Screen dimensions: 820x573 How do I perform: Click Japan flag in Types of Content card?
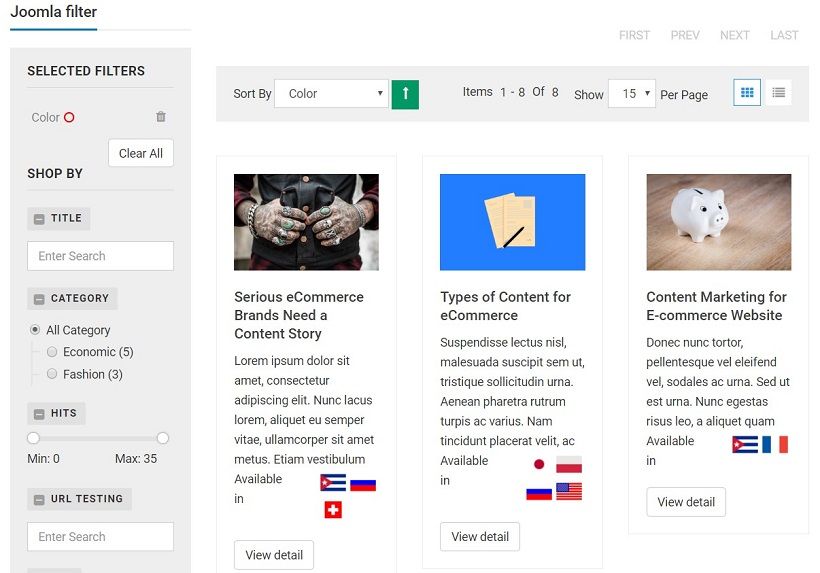539,464
